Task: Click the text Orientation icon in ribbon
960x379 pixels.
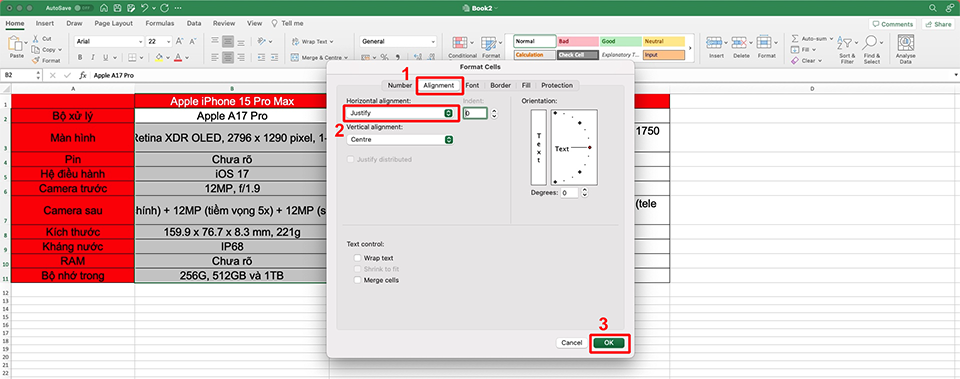Action: 262,42
